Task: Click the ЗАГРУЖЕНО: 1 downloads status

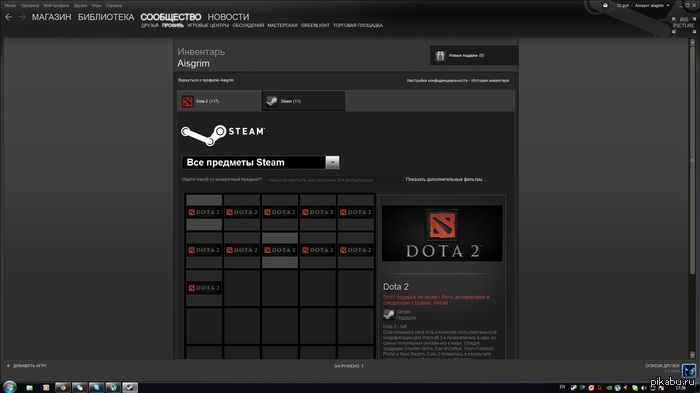Action: 349,366
